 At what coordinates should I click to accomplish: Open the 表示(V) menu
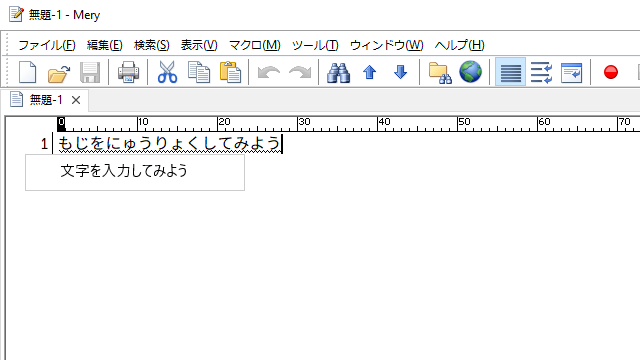tap(199, 45)
